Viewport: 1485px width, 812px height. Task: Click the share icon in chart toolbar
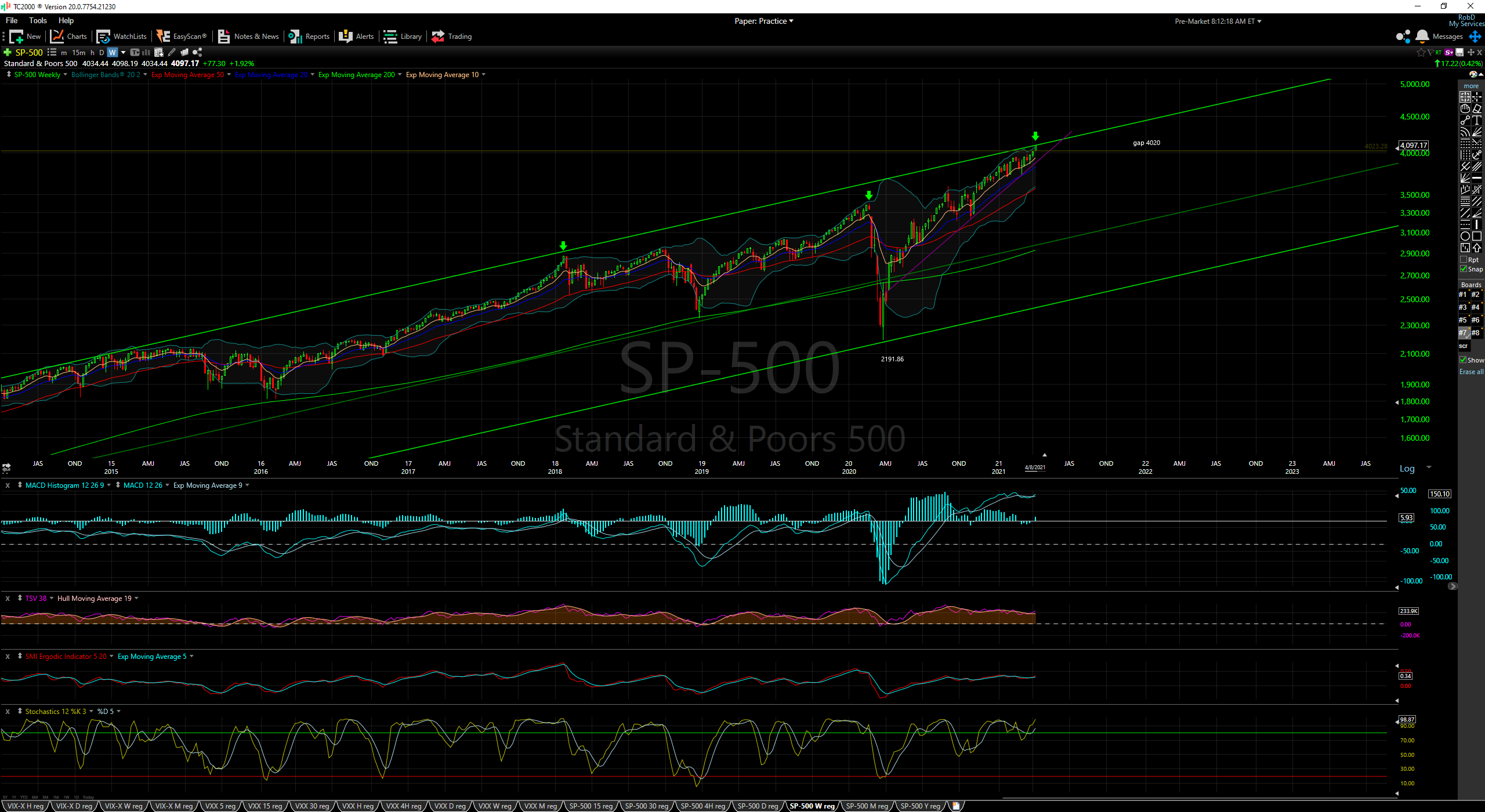coord(197,52)
